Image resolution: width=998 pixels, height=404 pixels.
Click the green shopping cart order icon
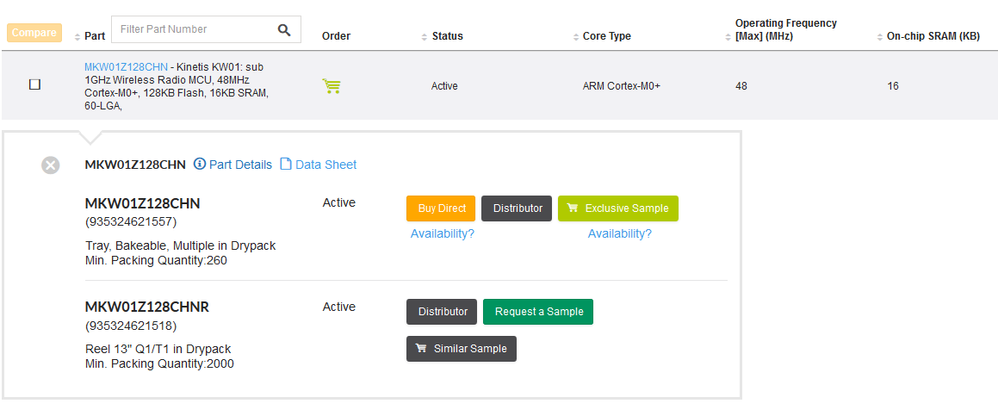click(332, 87)
